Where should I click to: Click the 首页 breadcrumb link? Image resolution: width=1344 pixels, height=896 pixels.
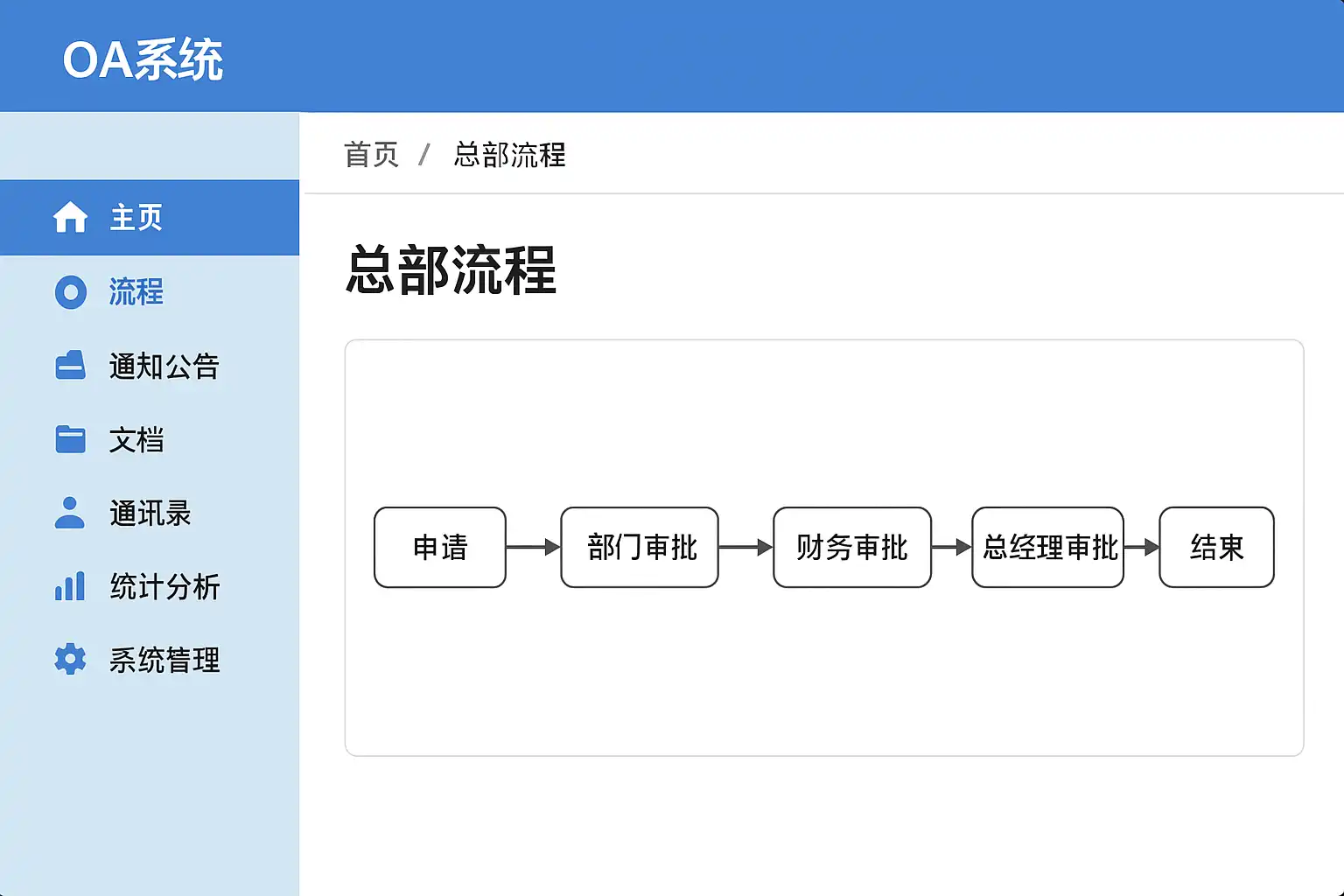[371, 155]
